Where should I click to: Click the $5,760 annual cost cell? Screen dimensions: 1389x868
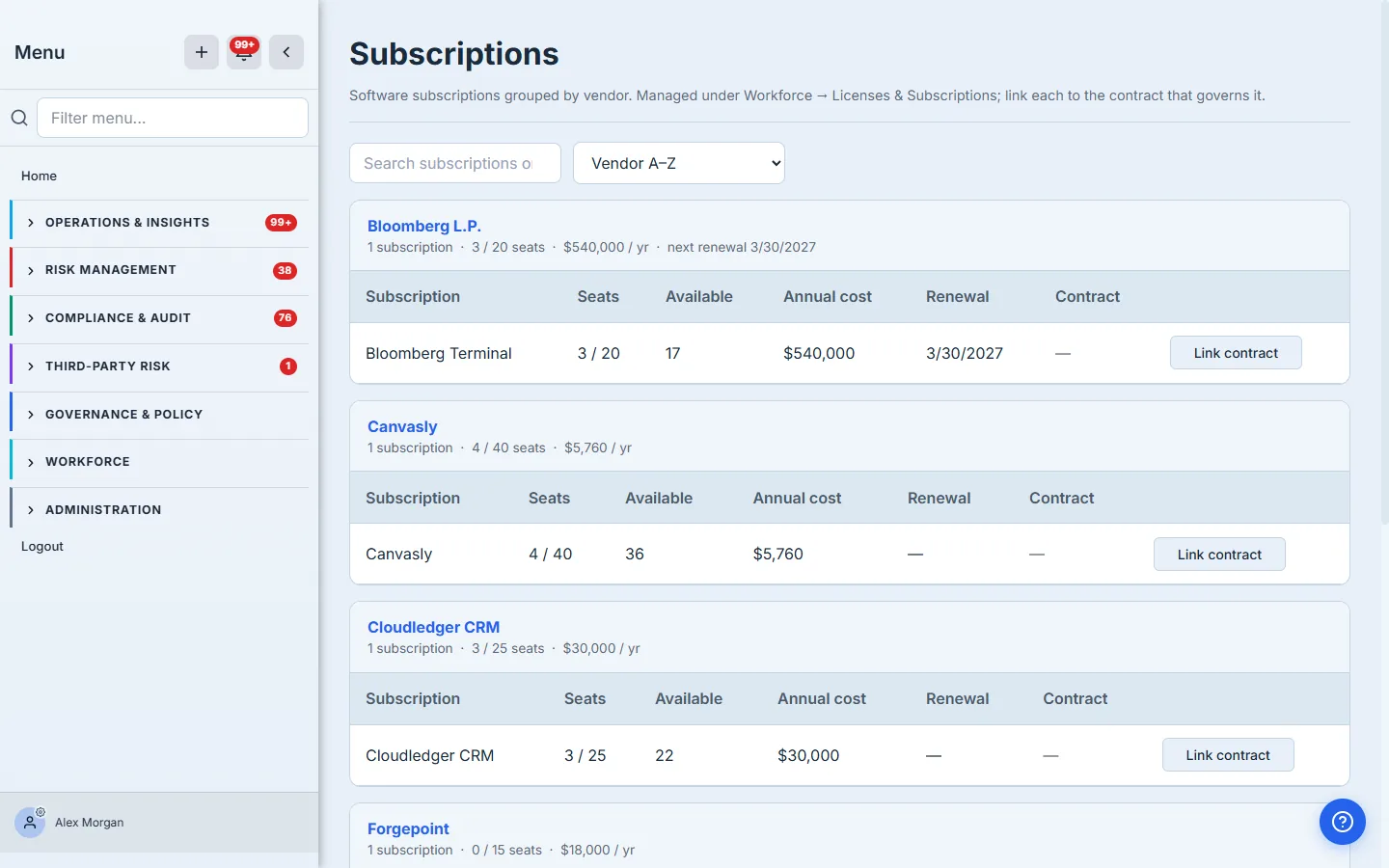coord(778,554)
